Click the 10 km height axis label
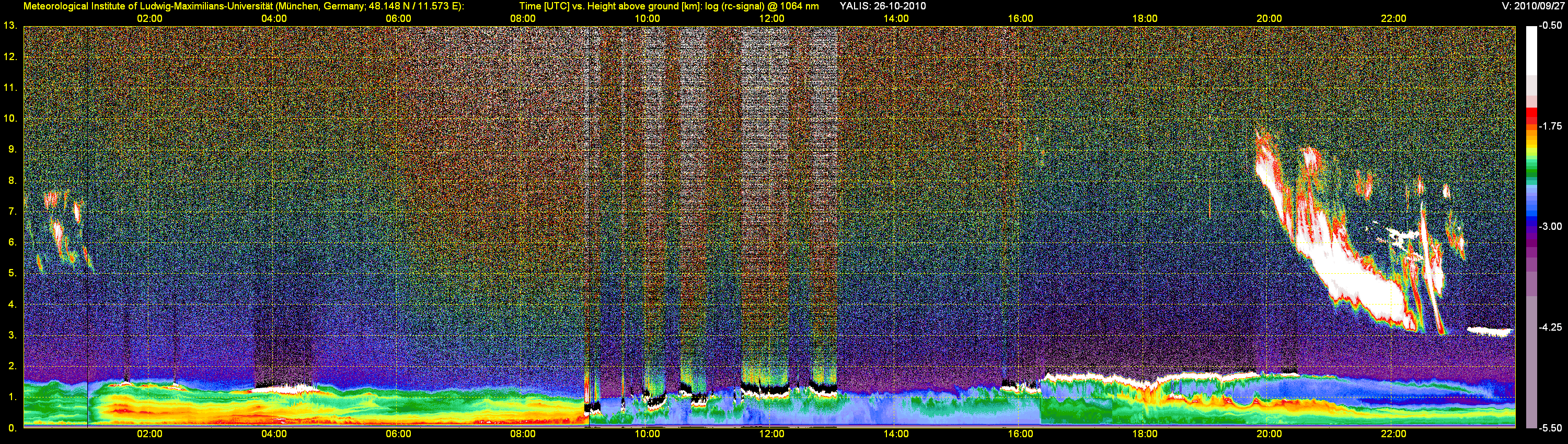The image size is (1568, 444). pyautogui.click(x=10, y=118)
